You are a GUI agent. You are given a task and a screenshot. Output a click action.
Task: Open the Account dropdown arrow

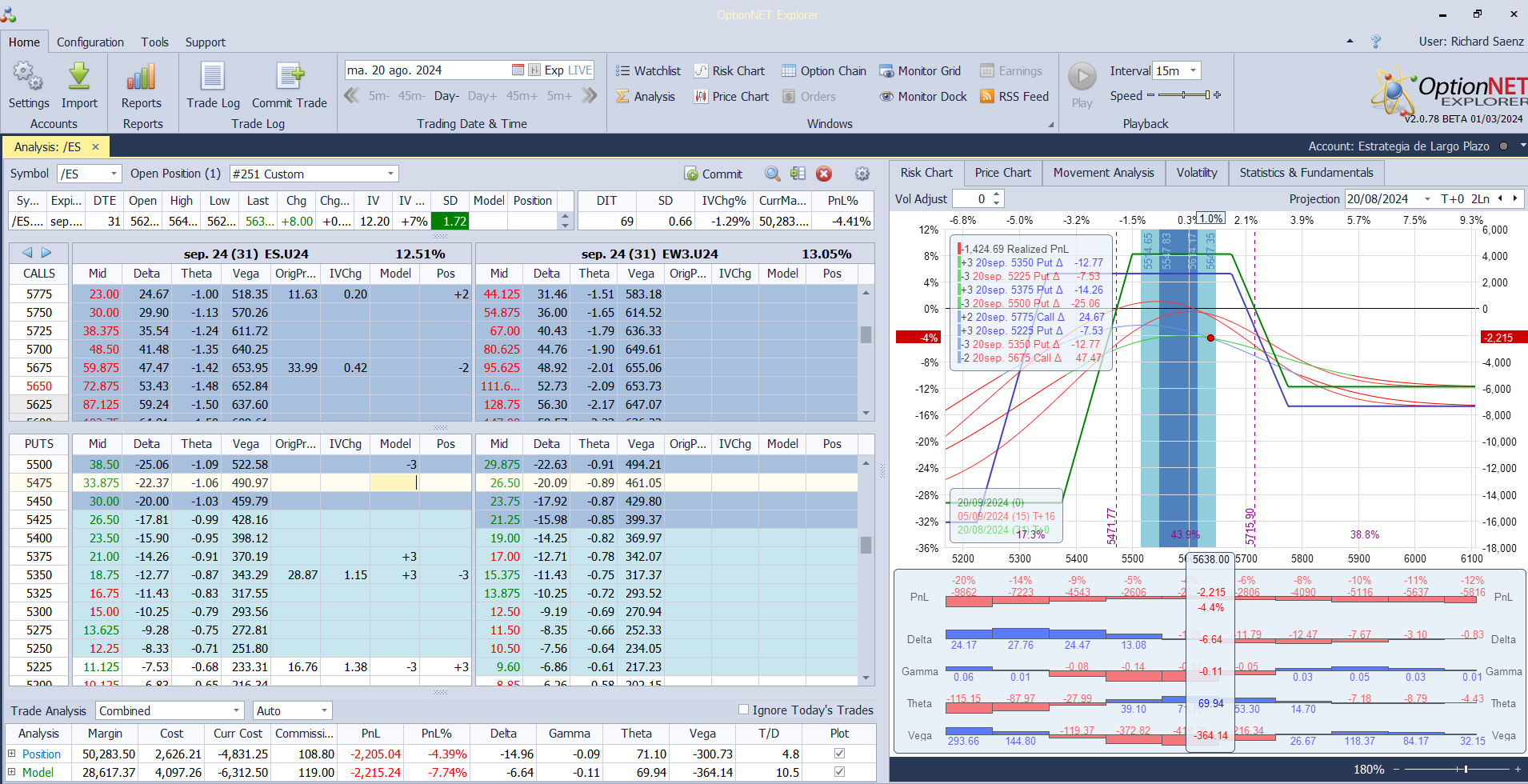pyautogui.click(x=1522, y=146)
